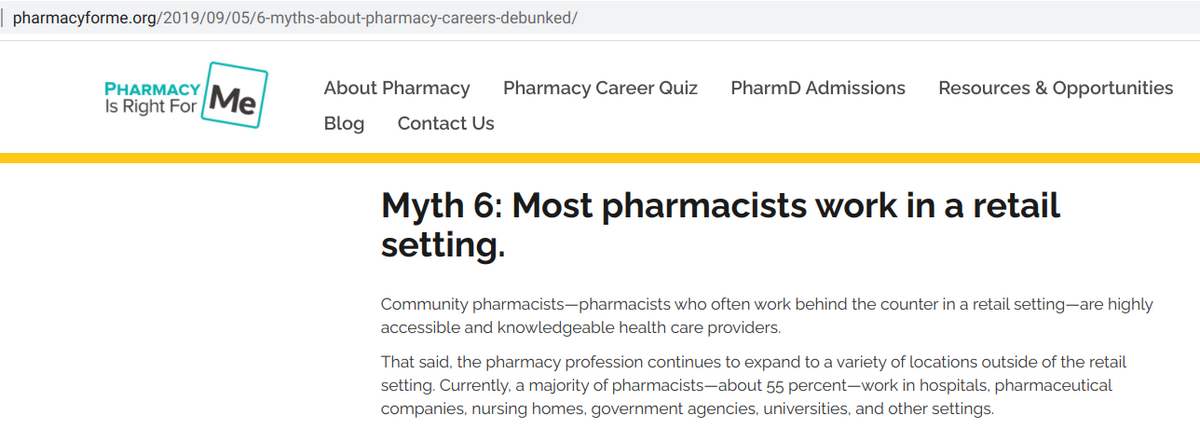Click the tilted 'Me' box in logo
The image size is (1200, 443).
point(234,96)
